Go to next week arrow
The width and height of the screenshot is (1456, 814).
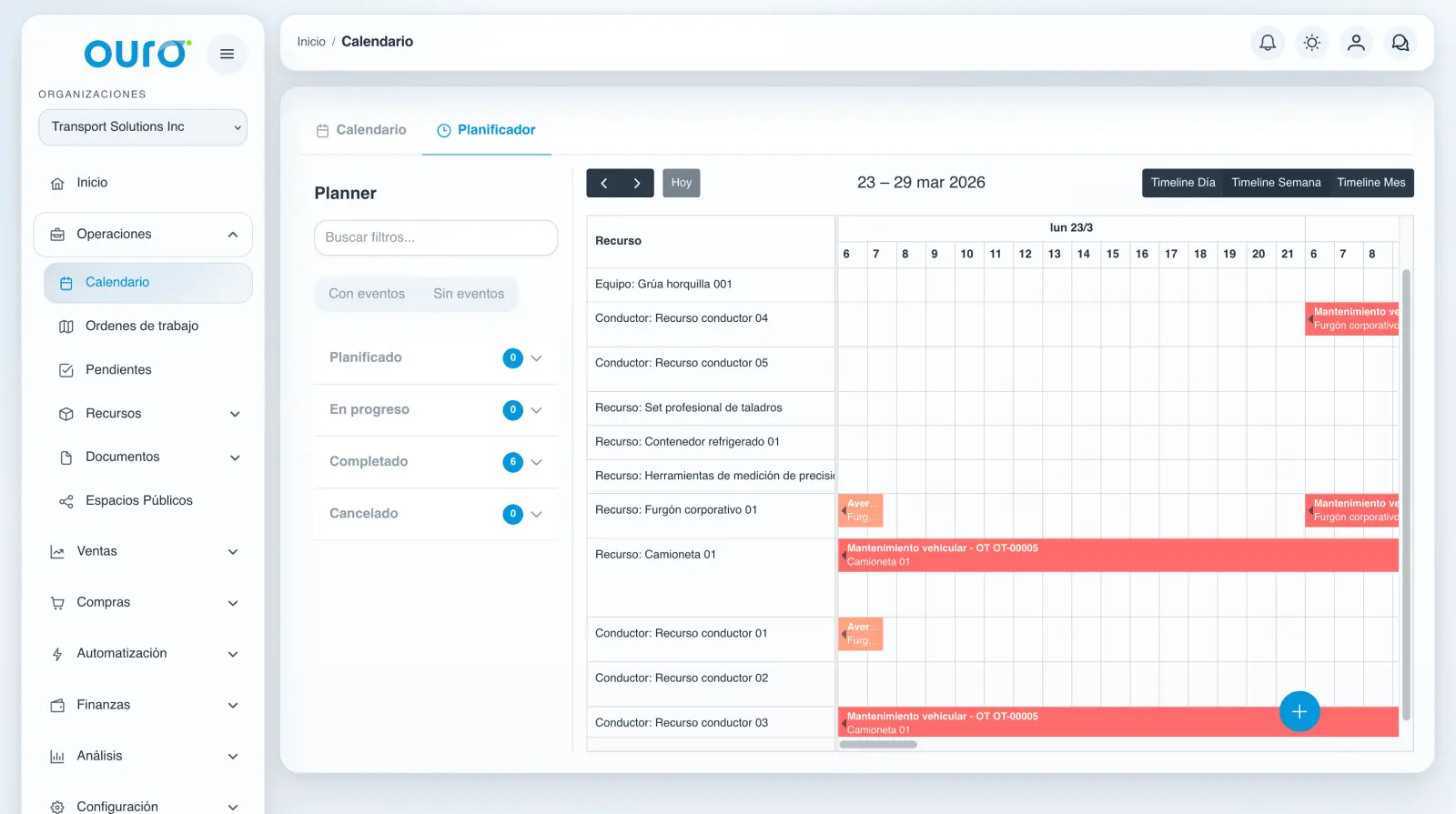[637, 183]
